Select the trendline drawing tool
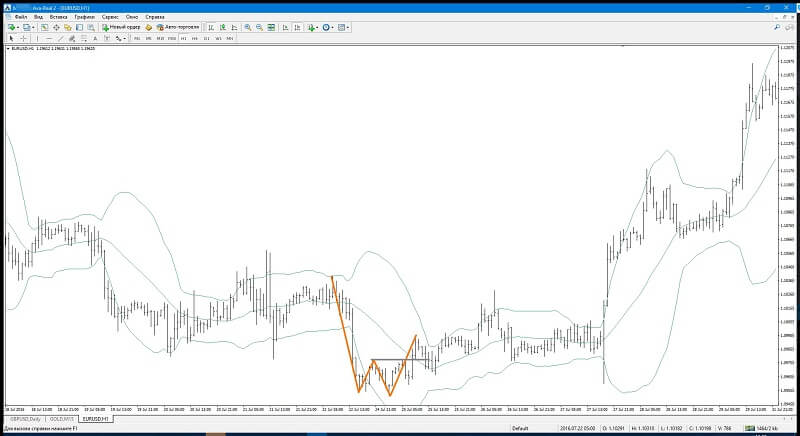800x436 pixels. point(60,38)
